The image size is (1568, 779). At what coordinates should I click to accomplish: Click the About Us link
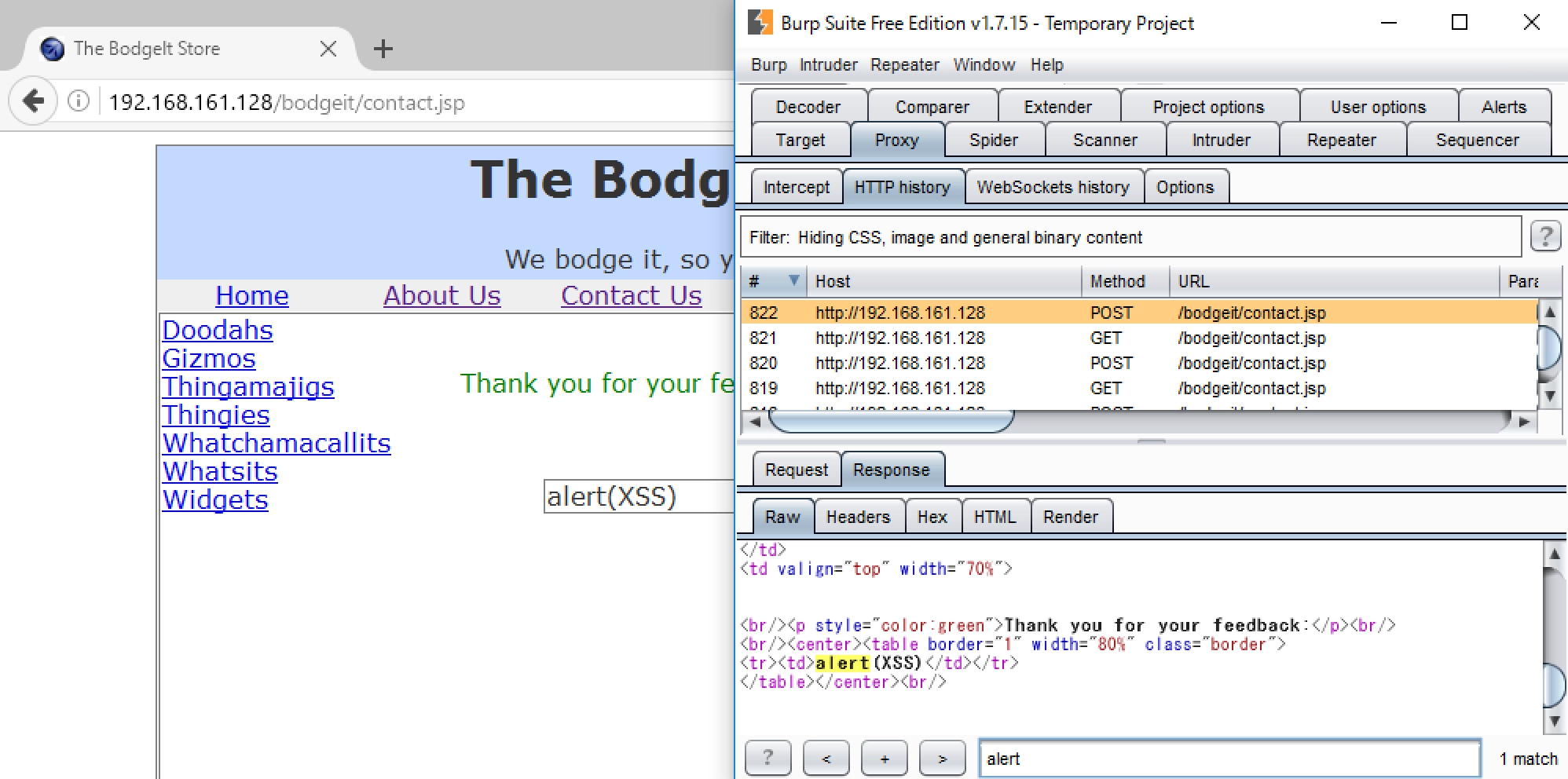click(441, 295)
